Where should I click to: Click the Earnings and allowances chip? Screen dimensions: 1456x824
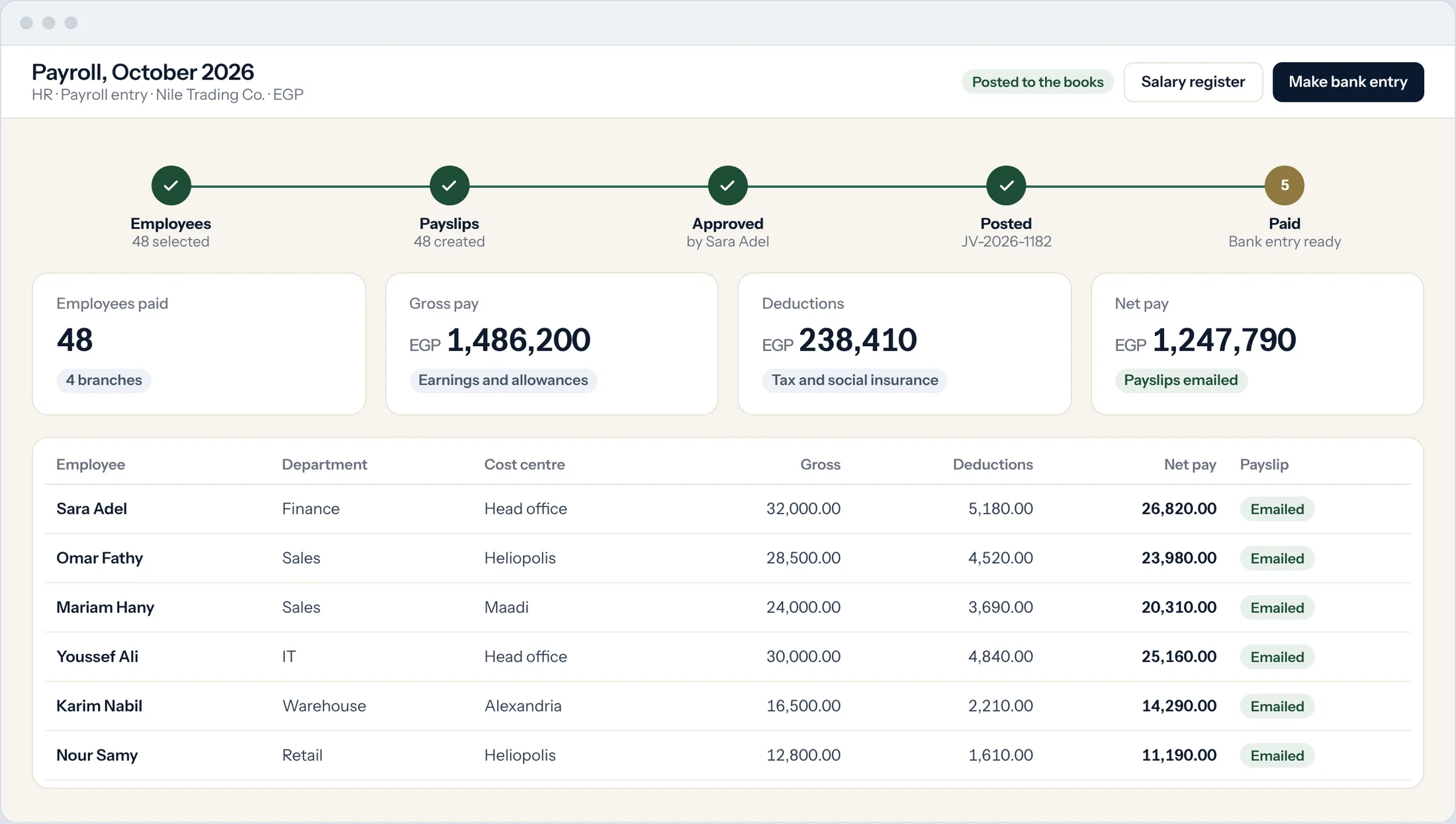[x=503, y=381]
